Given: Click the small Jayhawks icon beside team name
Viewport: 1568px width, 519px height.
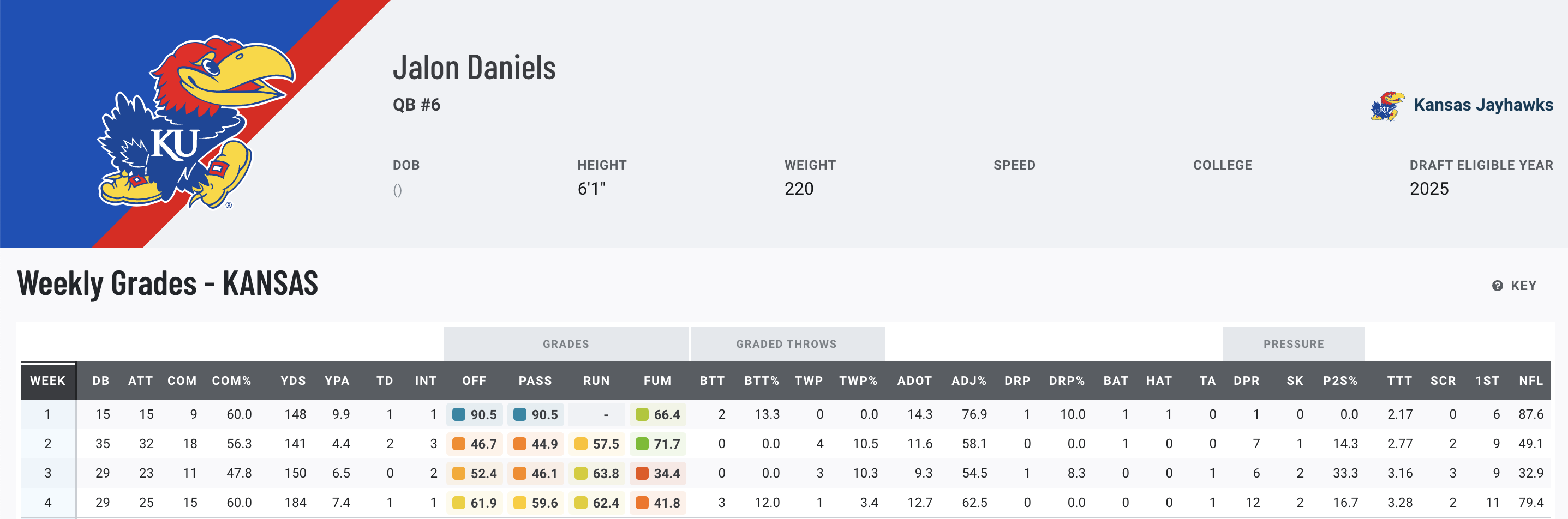Looking at the screenshot, I should pos(1387,106).
